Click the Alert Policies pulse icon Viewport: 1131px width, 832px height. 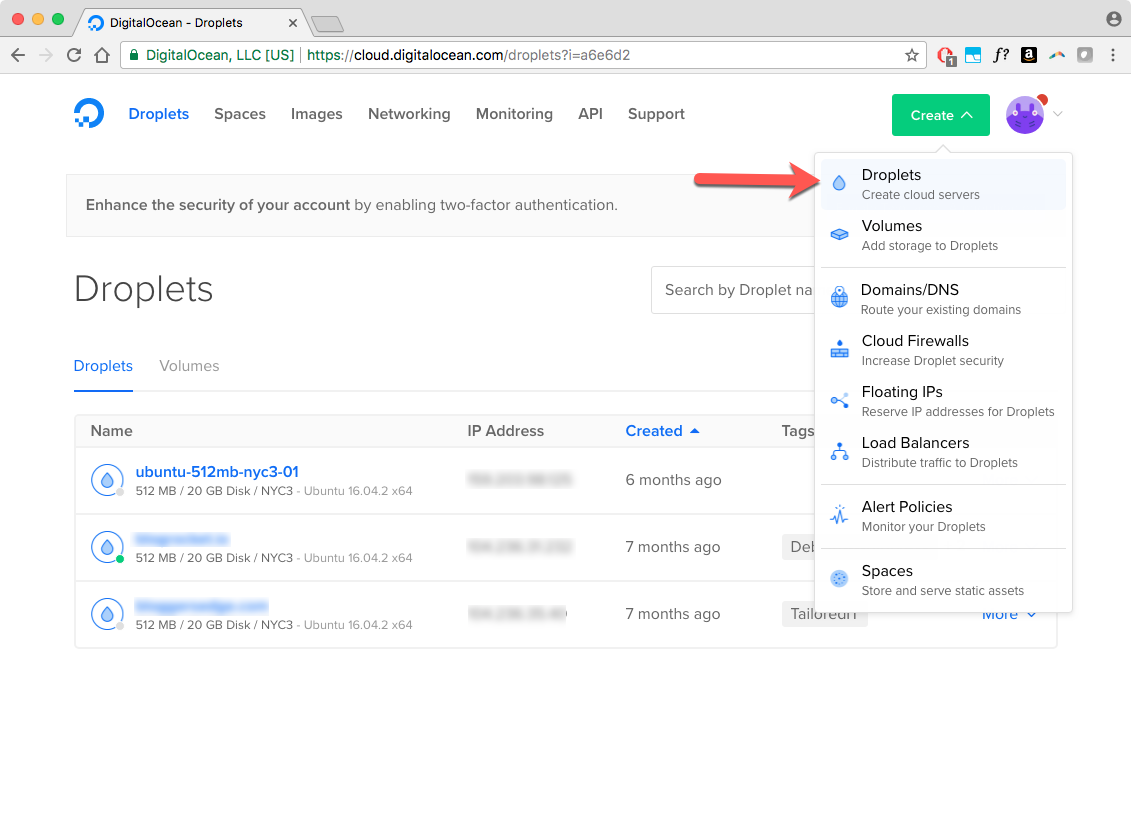pyautogui.click(x=839, y=514)
